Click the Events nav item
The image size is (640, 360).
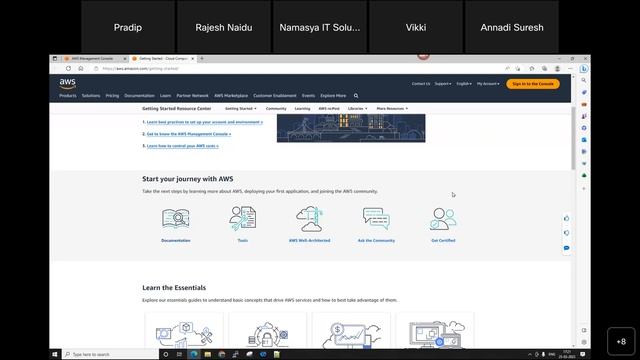tap(308, 96)
